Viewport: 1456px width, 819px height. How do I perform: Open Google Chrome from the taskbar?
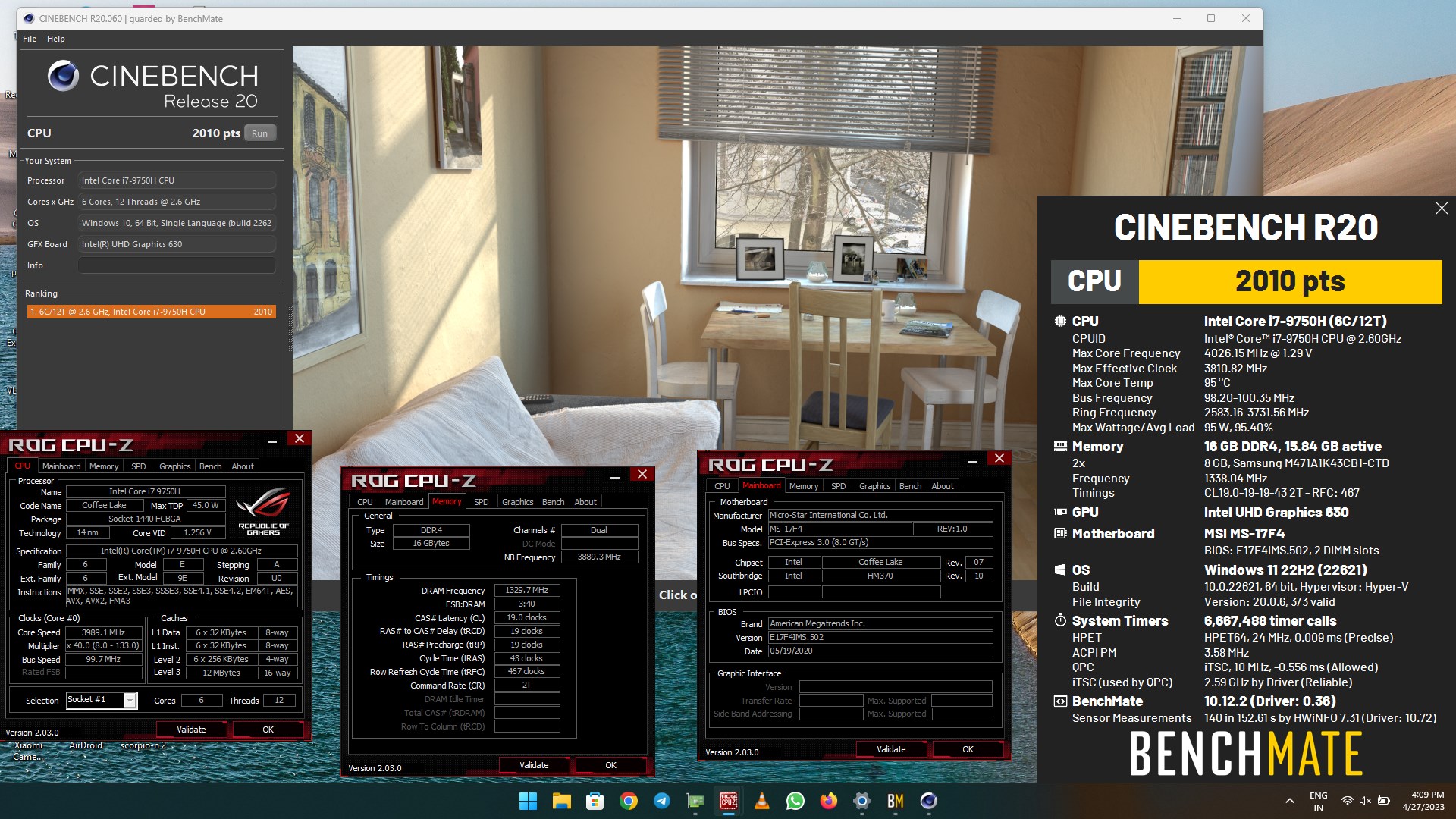629,801
